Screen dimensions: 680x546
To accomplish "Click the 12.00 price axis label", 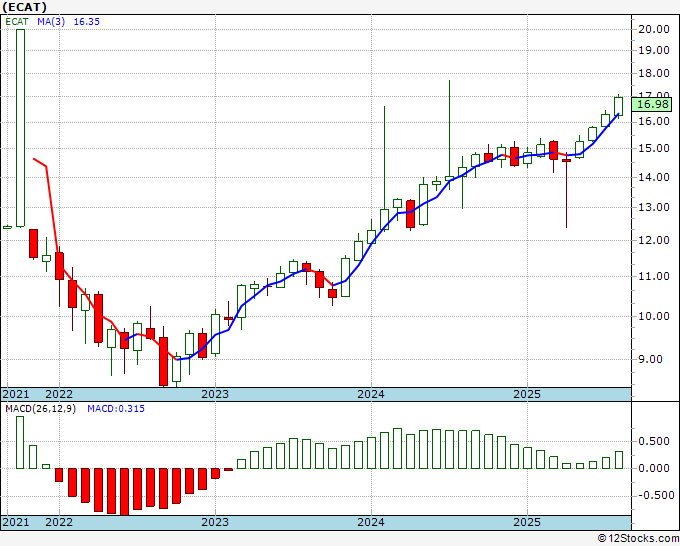I will (x=654, y=240).
